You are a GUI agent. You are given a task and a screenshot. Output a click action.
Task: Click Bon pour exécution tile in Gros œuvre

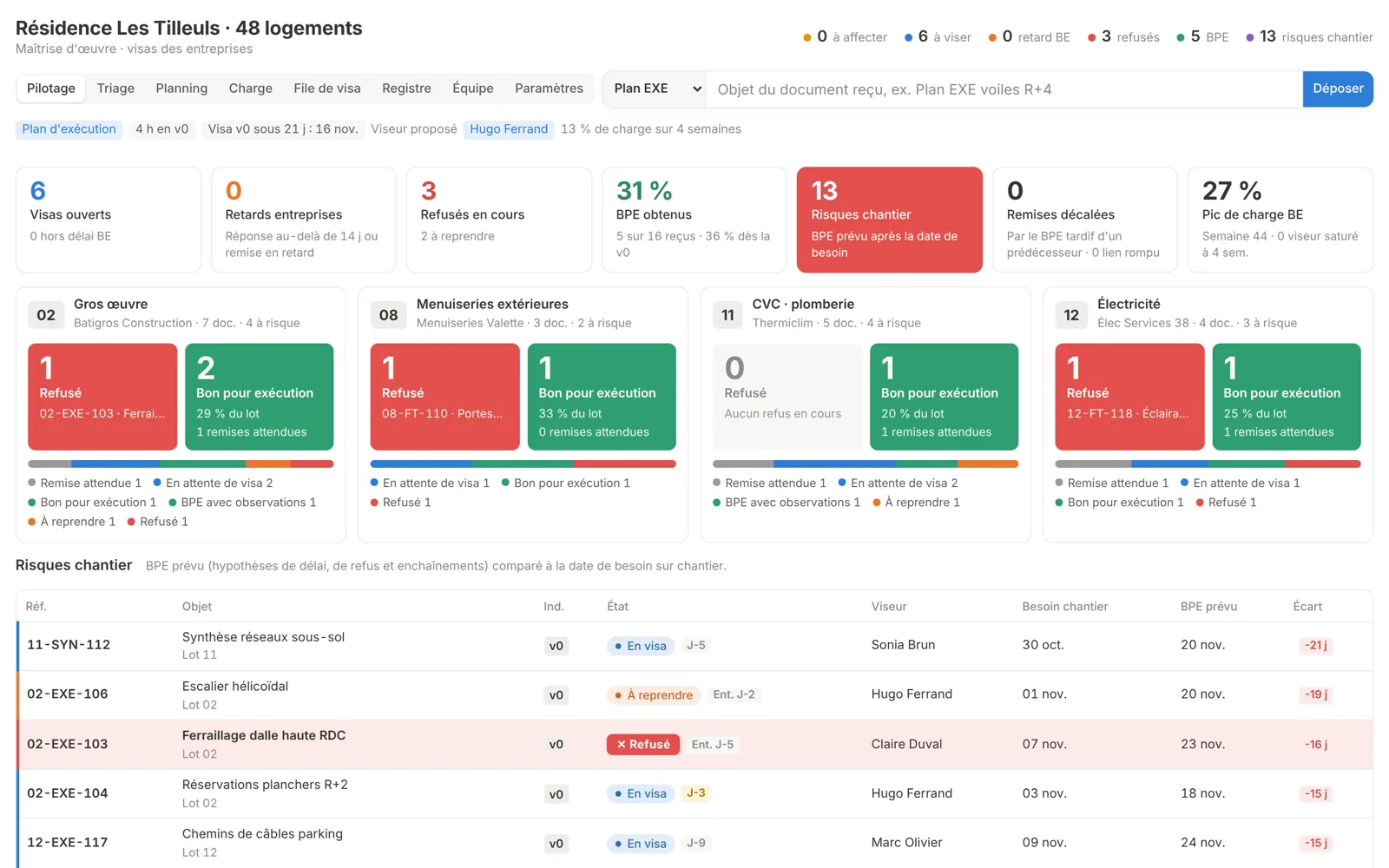click(x=259, y=397)
